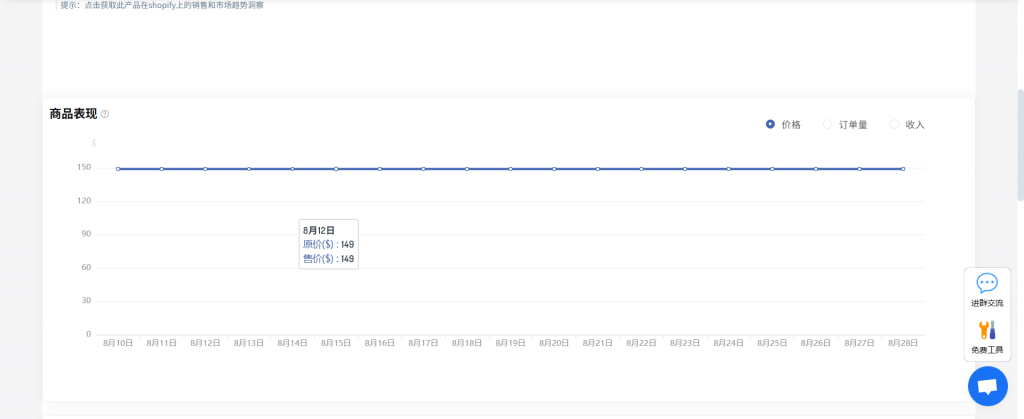Open the 进群交流 chat bubble icon
Screen dimensions: 1024x419
coord(987,284)
